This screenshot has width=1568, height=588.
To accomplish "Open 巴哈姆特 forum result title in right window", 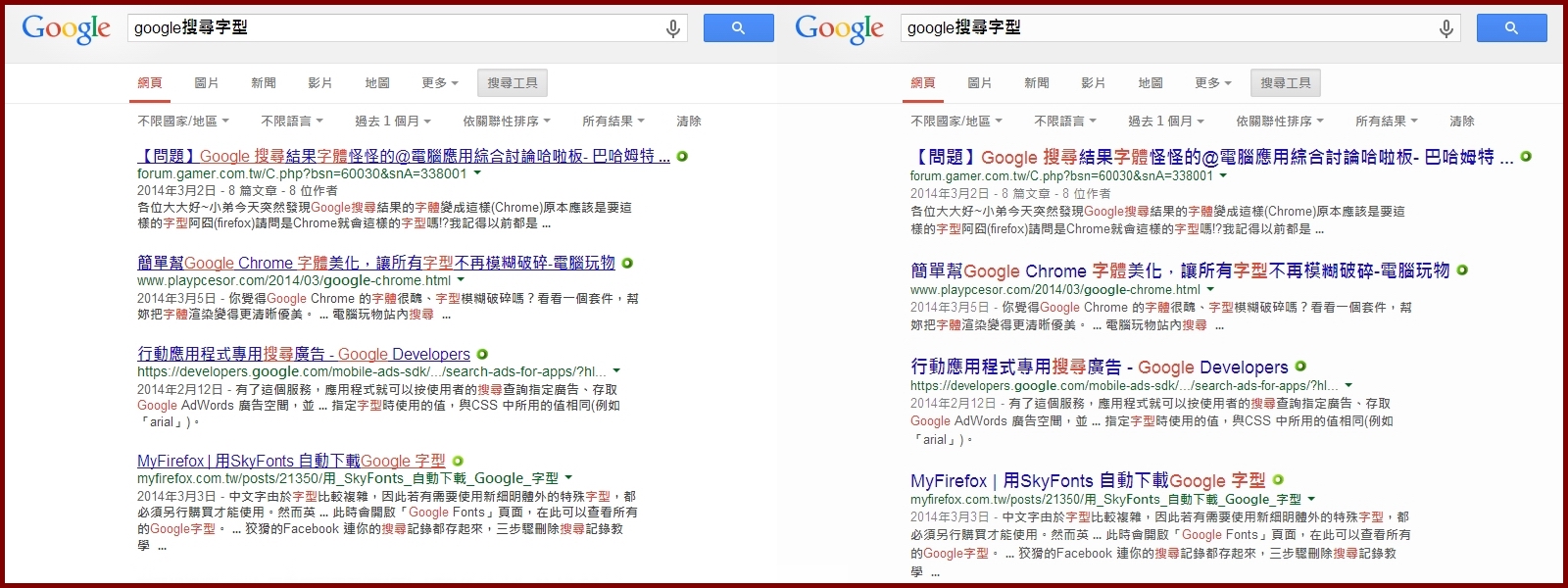I will (1212, 157).
